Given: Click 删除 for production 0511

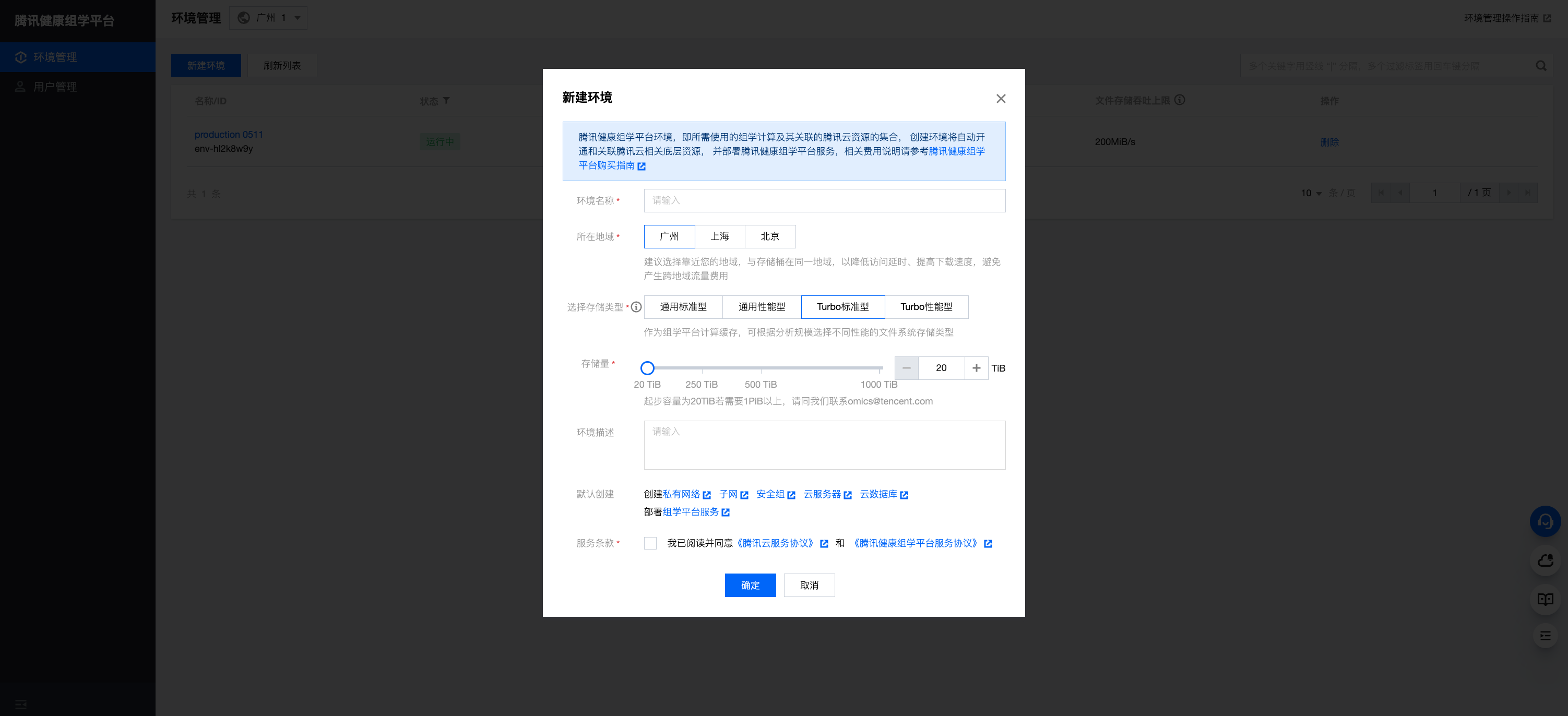Looking at the screenshot, I should (1329, 142).
